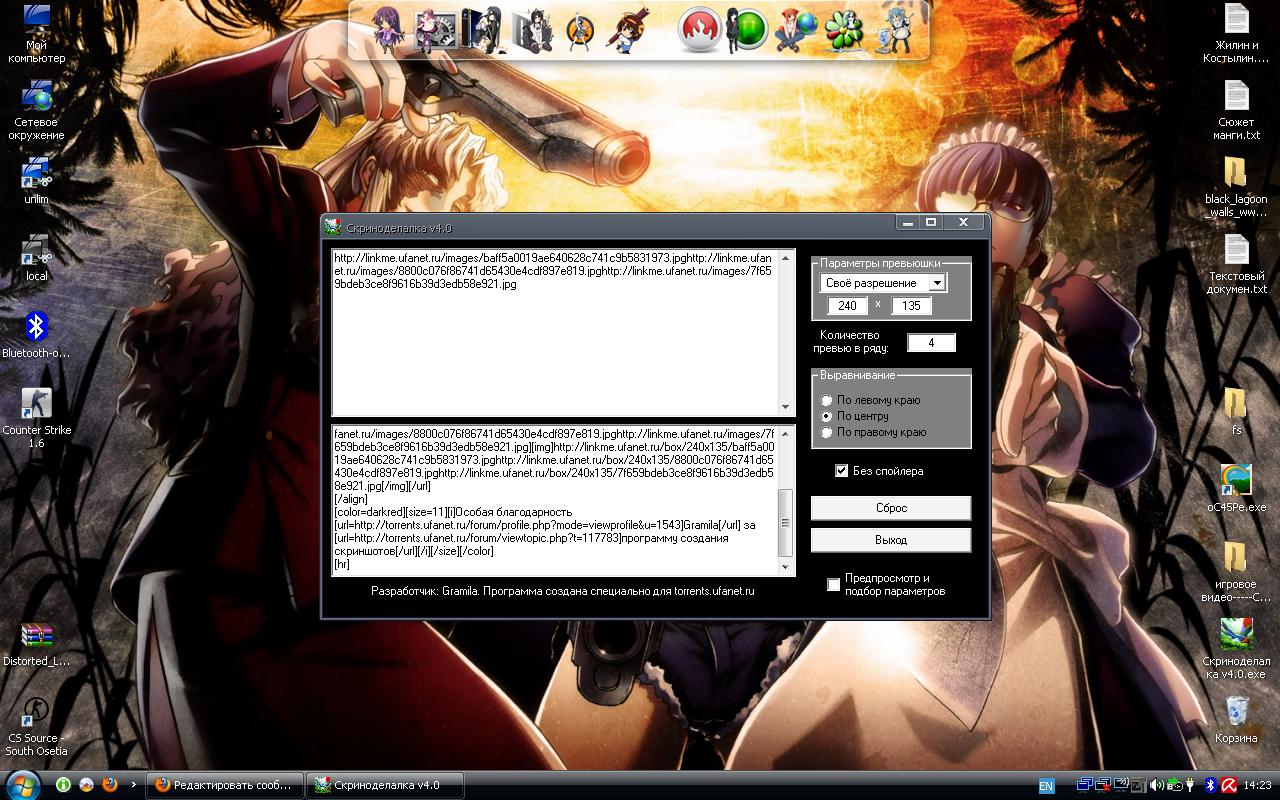Click the Bluetooth tray icon
Viewport: 1280px width, 800px height.
(1209, 786)
